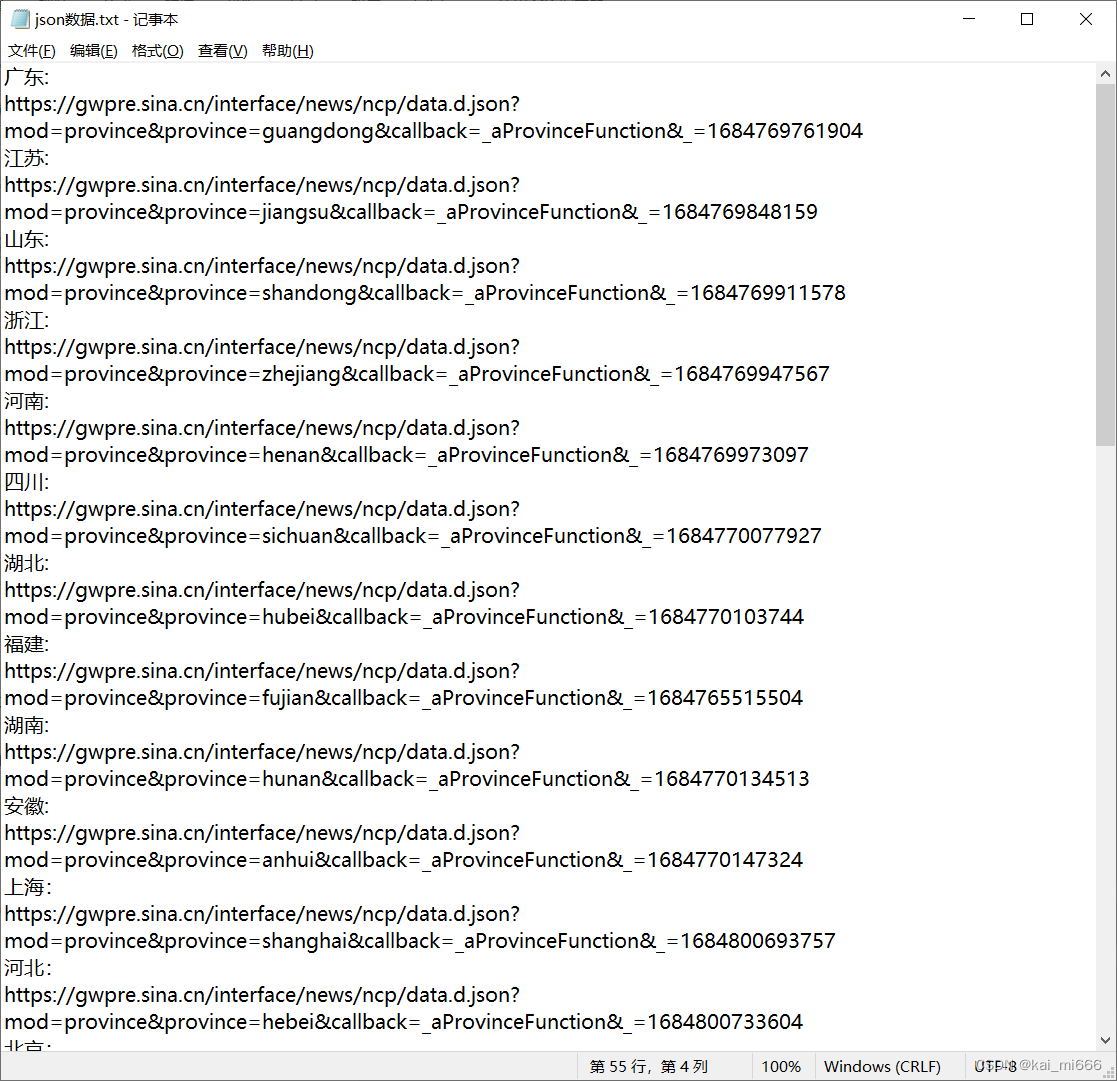Click the line with province=sichuan

coord(413,536)
